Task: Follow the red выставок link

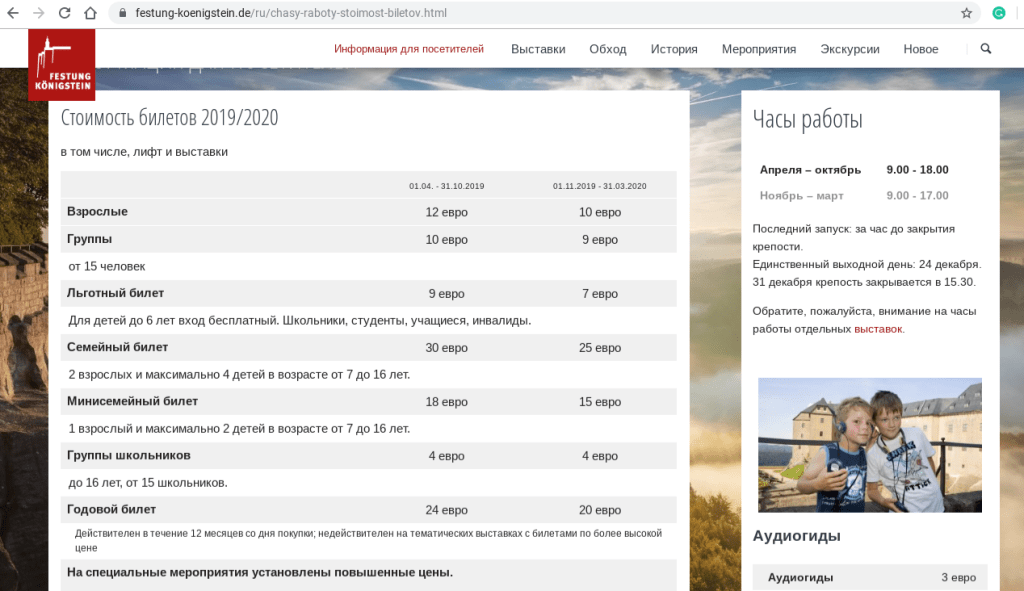Action: (878, 329)
